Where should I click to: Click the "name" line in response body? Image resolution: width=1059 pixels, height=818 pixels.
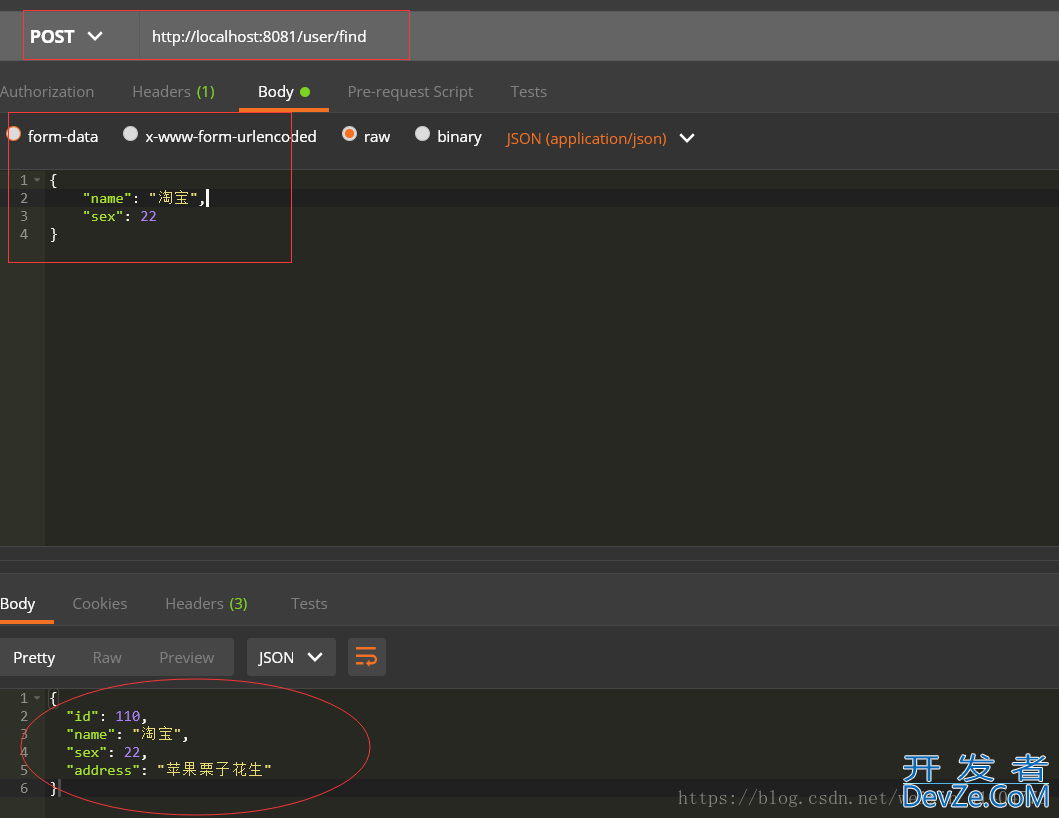tap(127, 734)
